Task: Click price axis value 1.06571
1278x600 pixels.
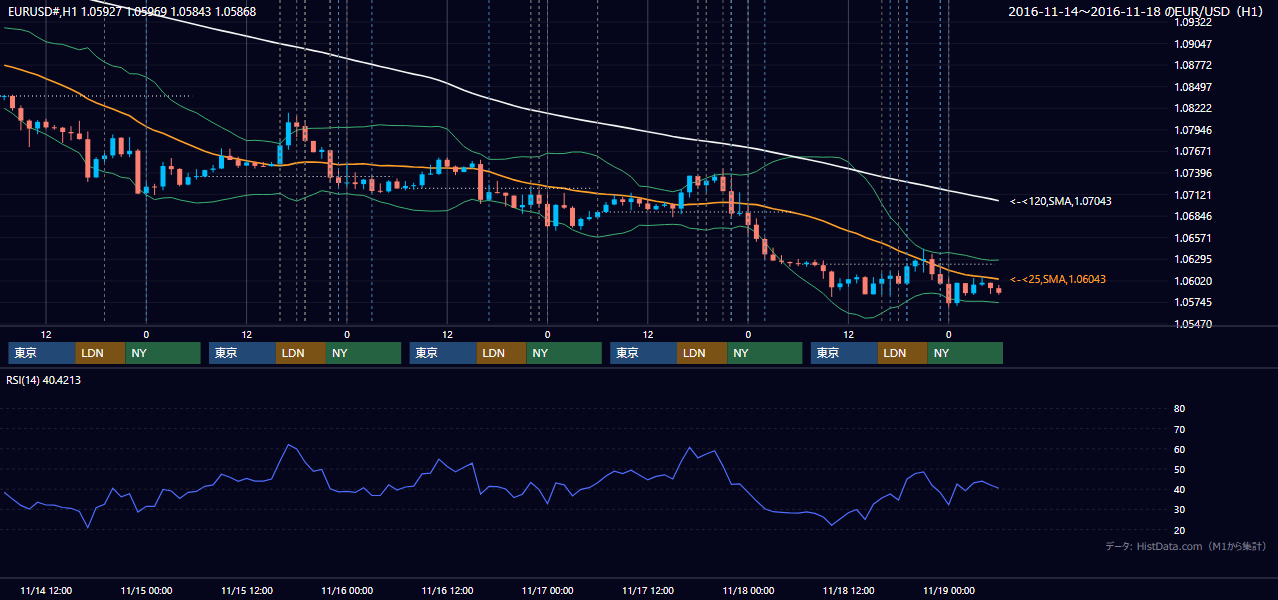Action: [x=1192, y=238]
